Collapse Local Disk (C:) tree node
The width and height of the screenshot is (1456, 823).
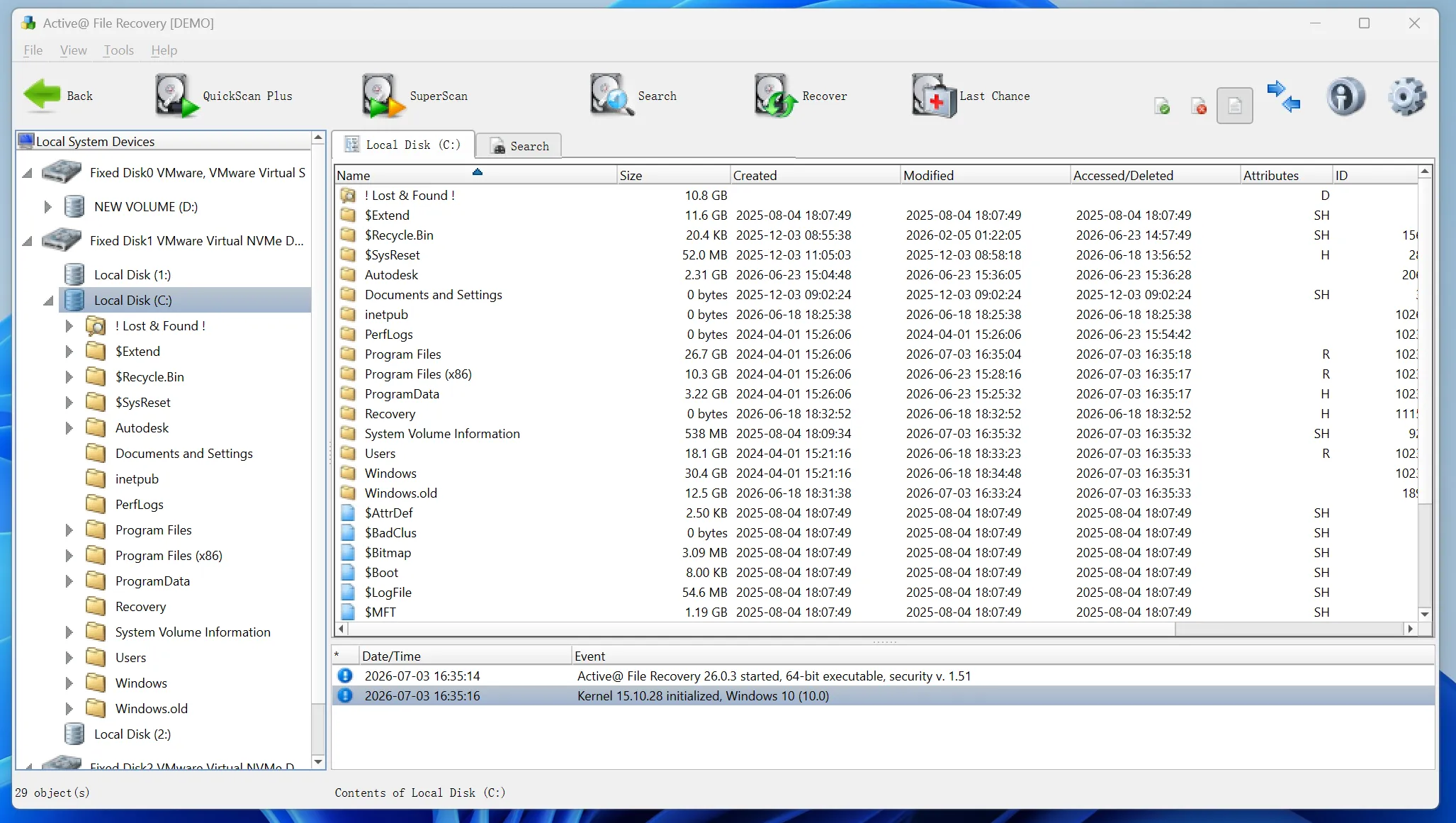coord(48,301)
